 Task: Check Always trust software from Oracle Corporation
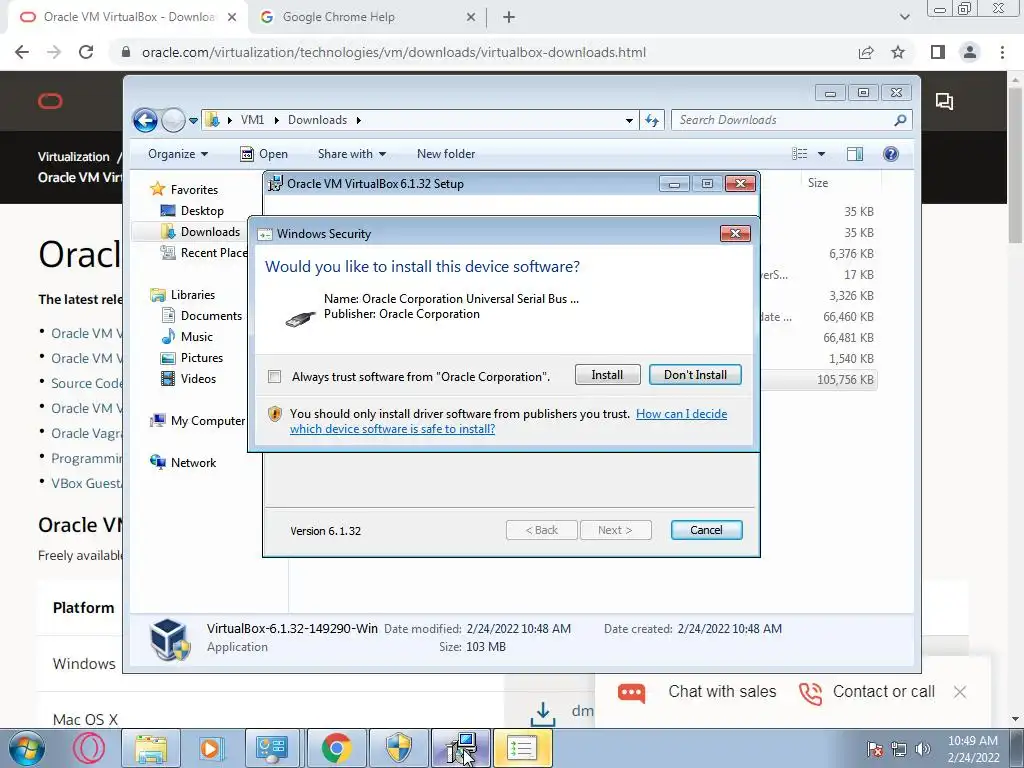click(275, 377)
